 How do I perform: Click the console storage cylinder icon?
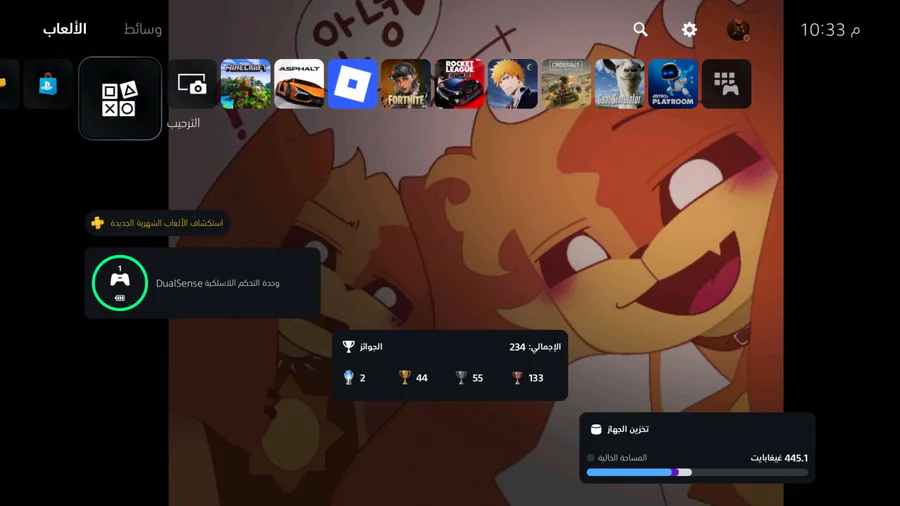[596, 429]
